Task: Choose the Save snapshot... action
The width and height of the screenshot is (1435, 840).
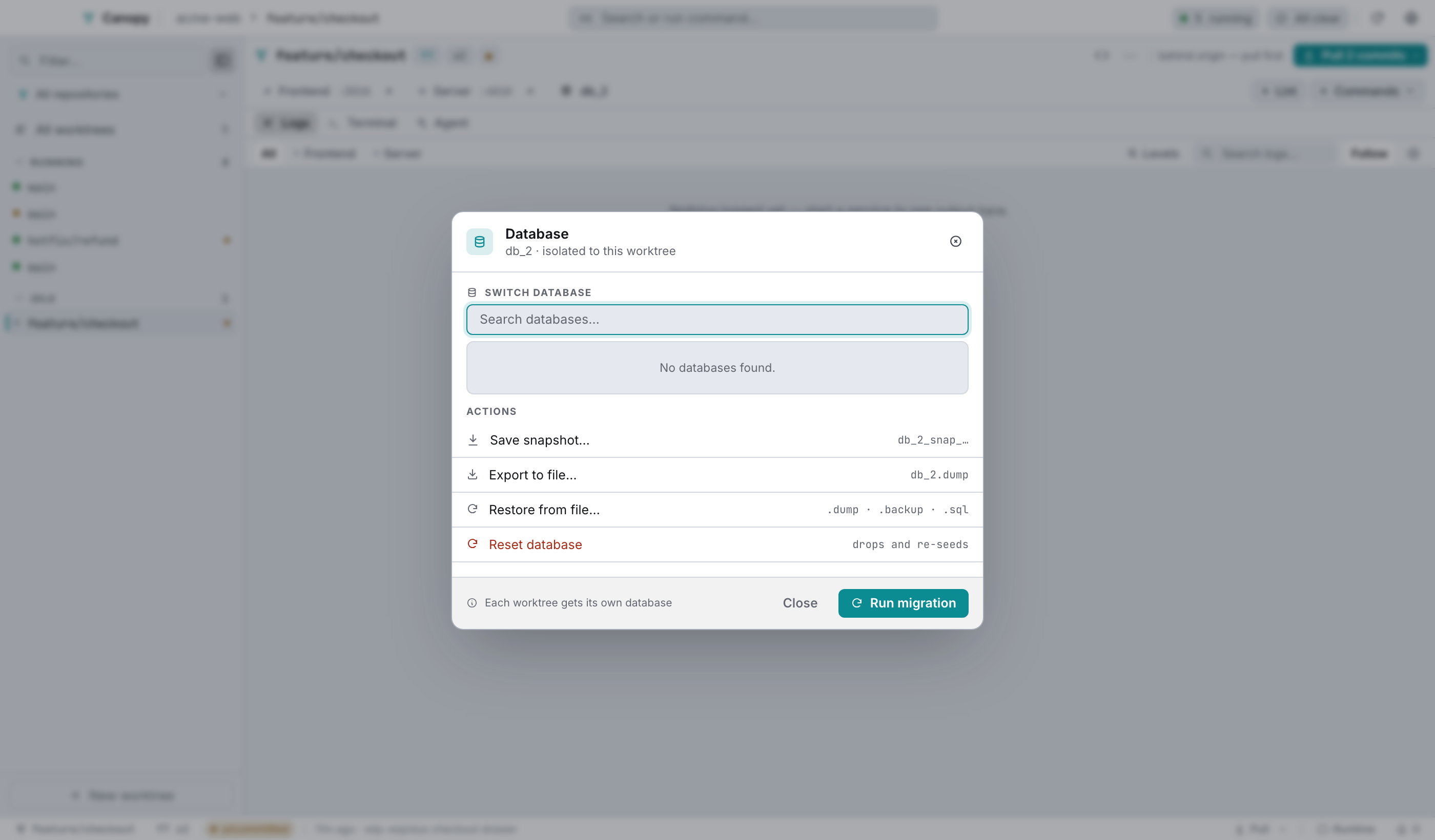Action: pyautogui.click(x=717, y=440)
